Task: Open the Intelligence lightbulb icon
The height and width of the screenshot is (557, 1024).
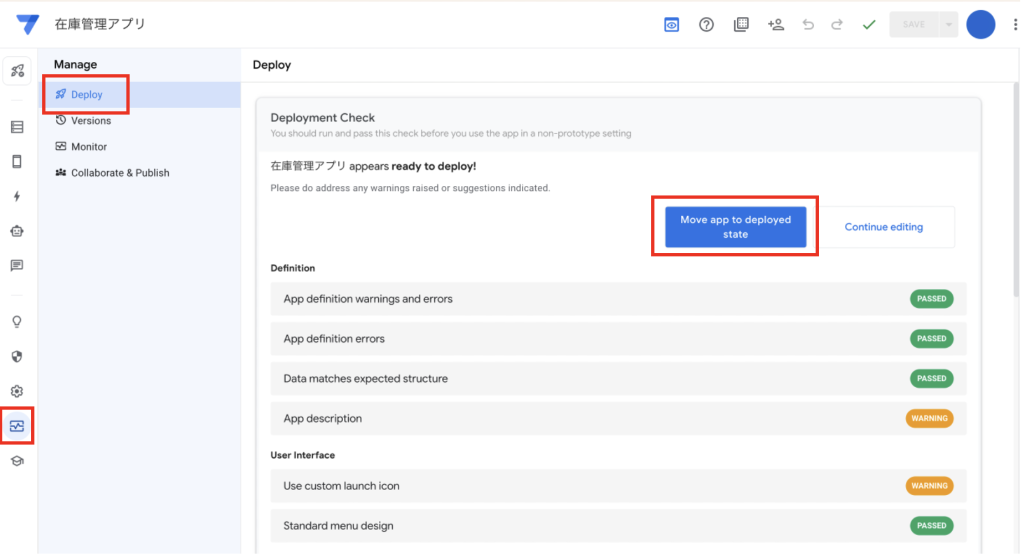Action: [17, 322]
